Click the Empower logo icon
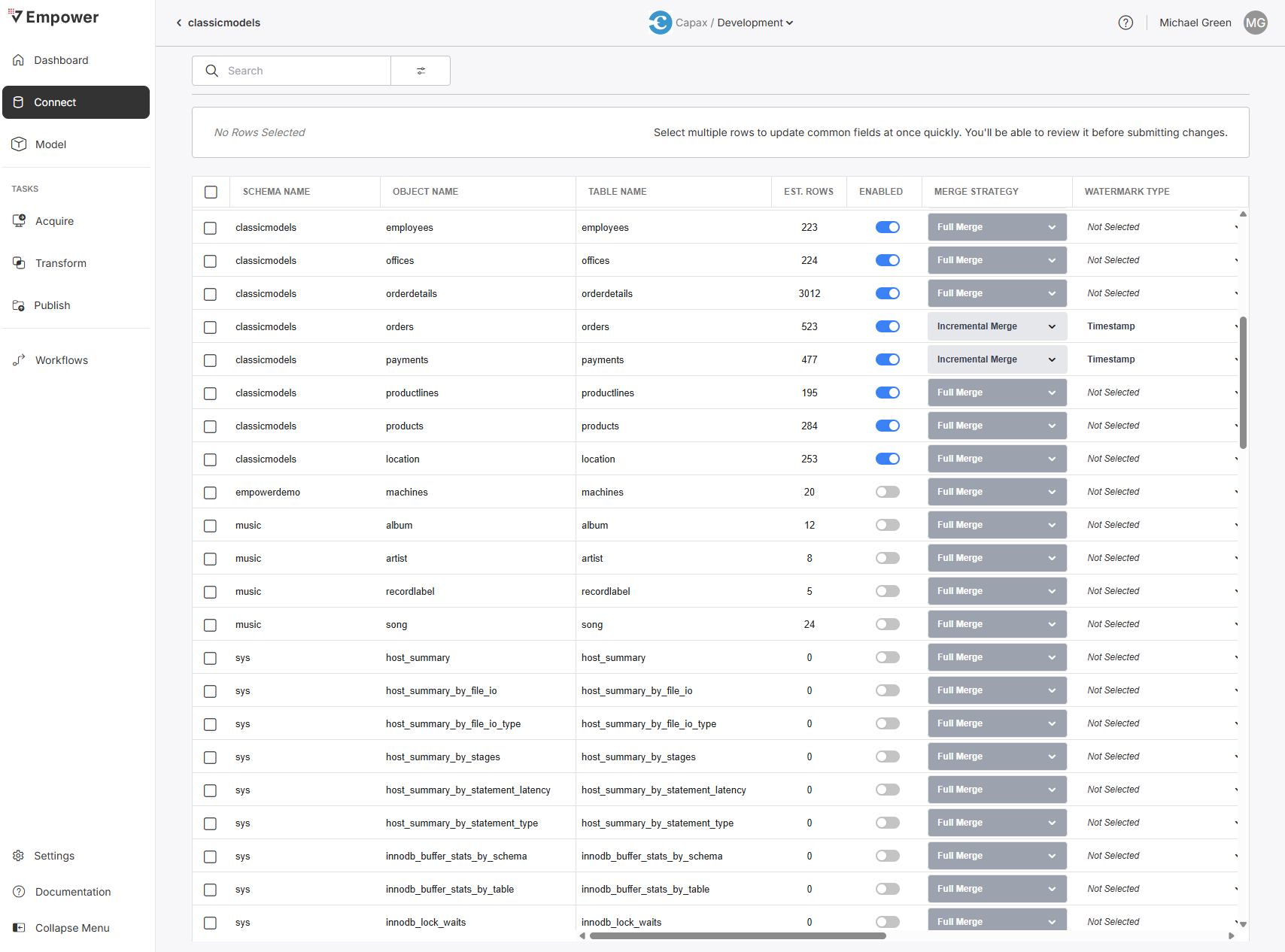The image size is (1285, 952). [x=15, y=17]
